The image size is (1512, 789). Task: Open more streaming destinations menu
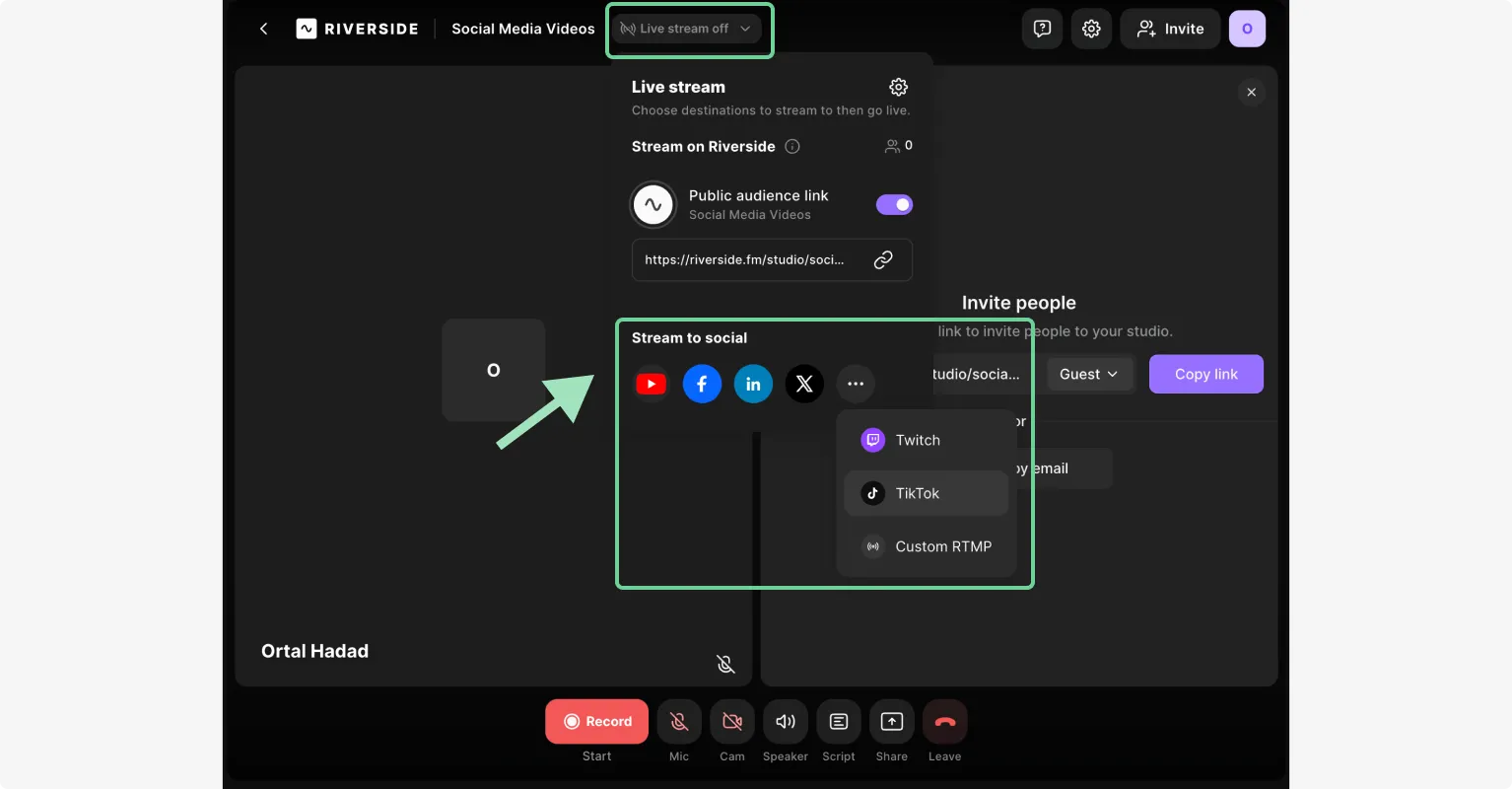point(856,384)
